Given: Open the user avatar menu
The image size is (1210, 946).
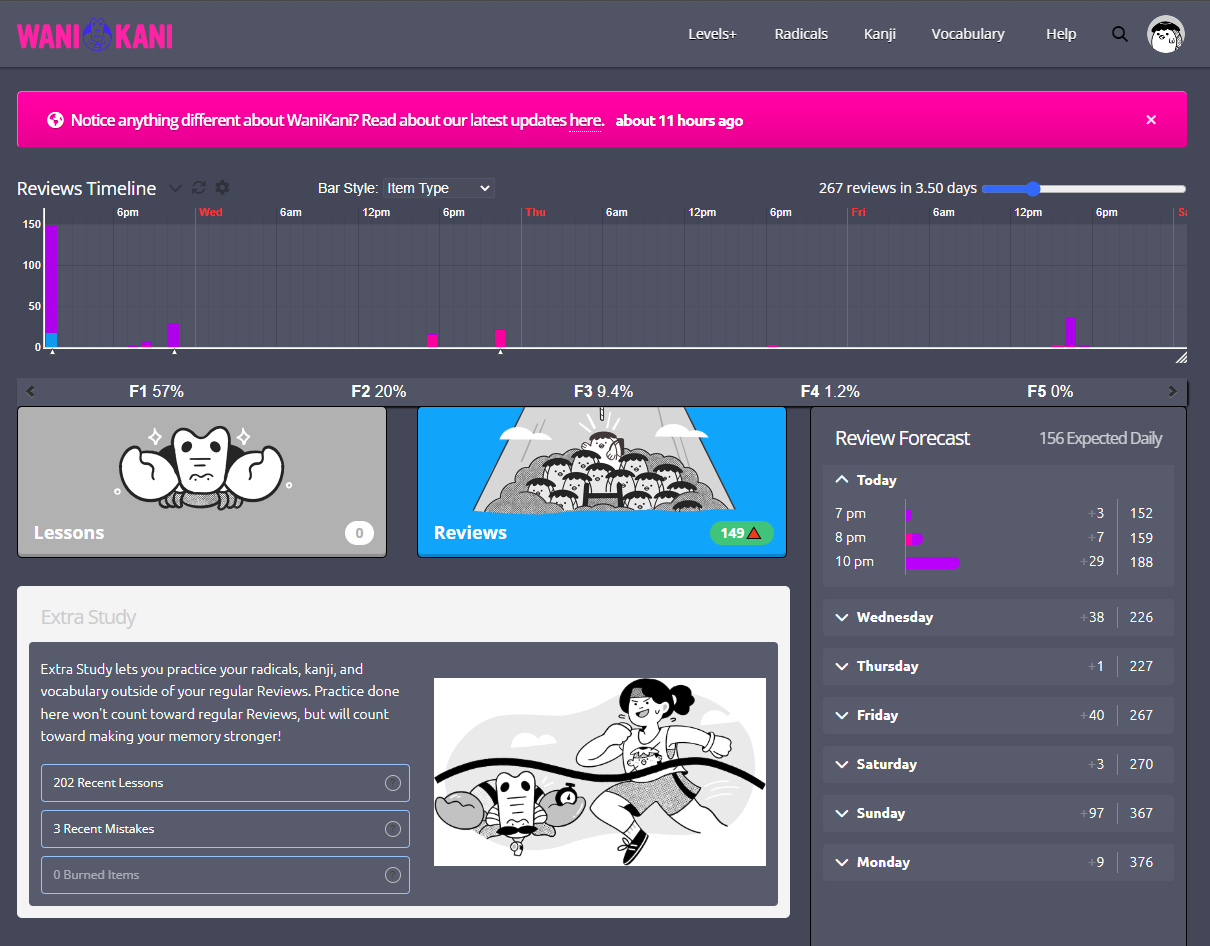Looking at the screenshot, I should tap(1166, 34).
